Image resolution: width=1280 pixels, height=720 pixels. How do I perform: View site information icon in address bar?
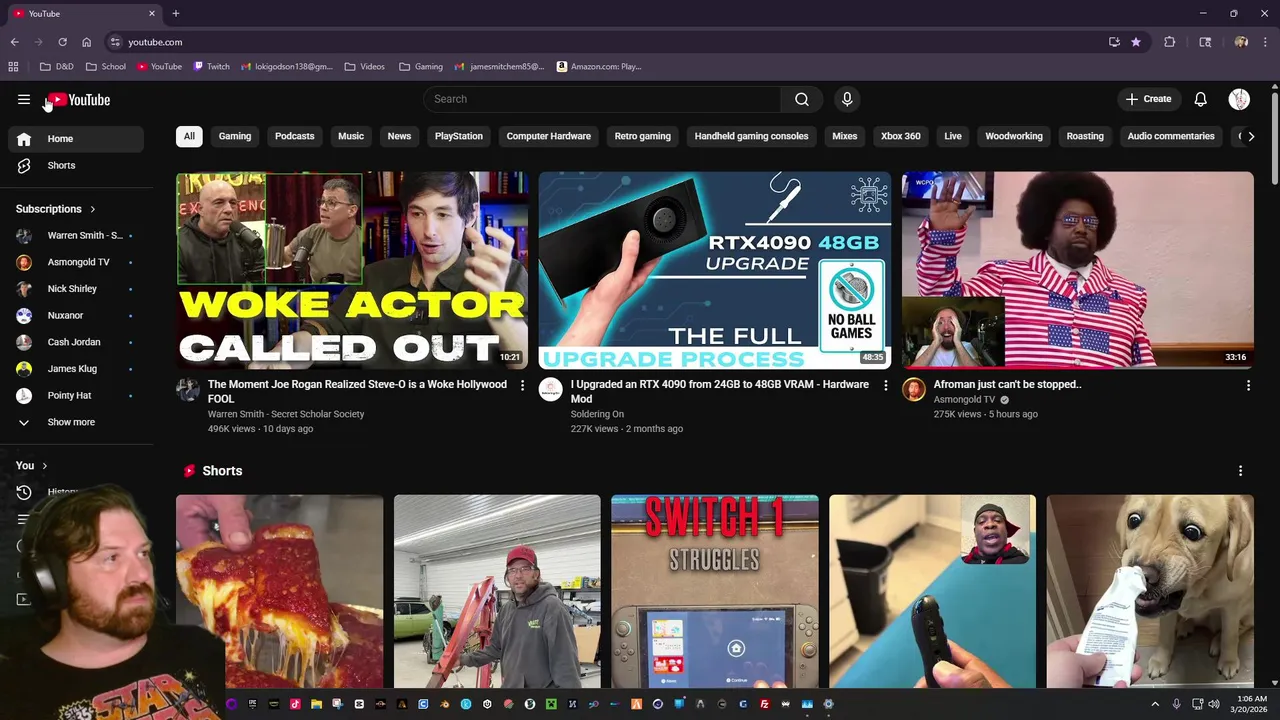tap(115, 42)
